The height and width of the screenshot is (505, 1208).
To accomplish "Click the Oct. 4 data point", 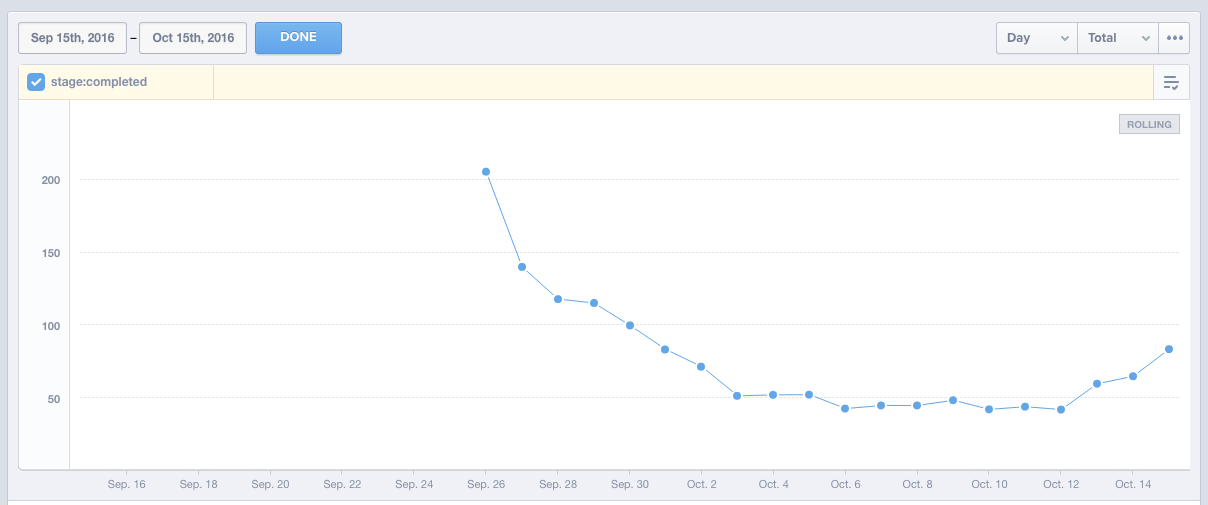I will (x=773, y=395).
